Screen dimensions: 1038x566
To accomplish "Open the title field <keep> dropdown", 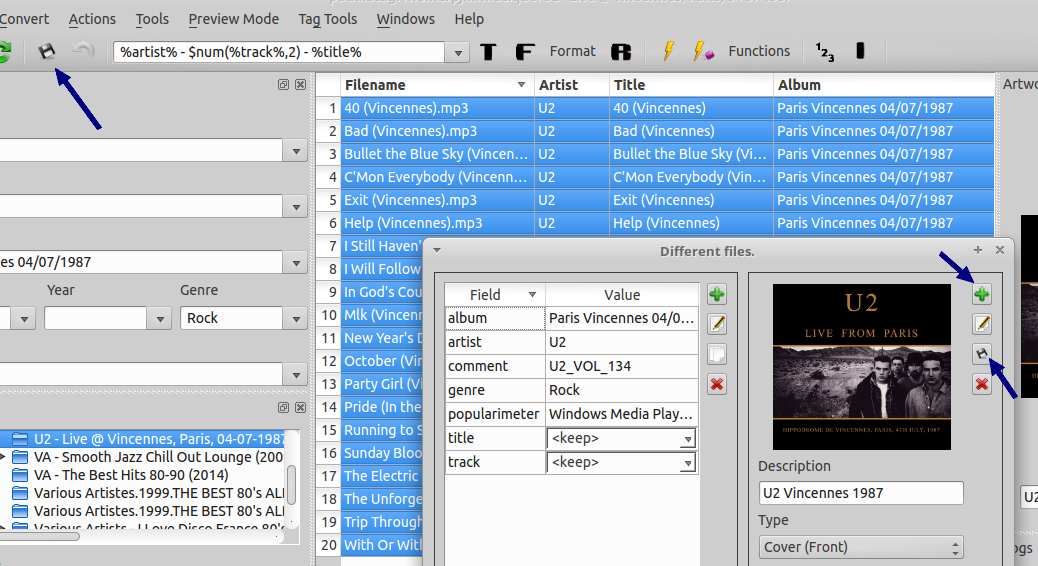I will [687, 439].
